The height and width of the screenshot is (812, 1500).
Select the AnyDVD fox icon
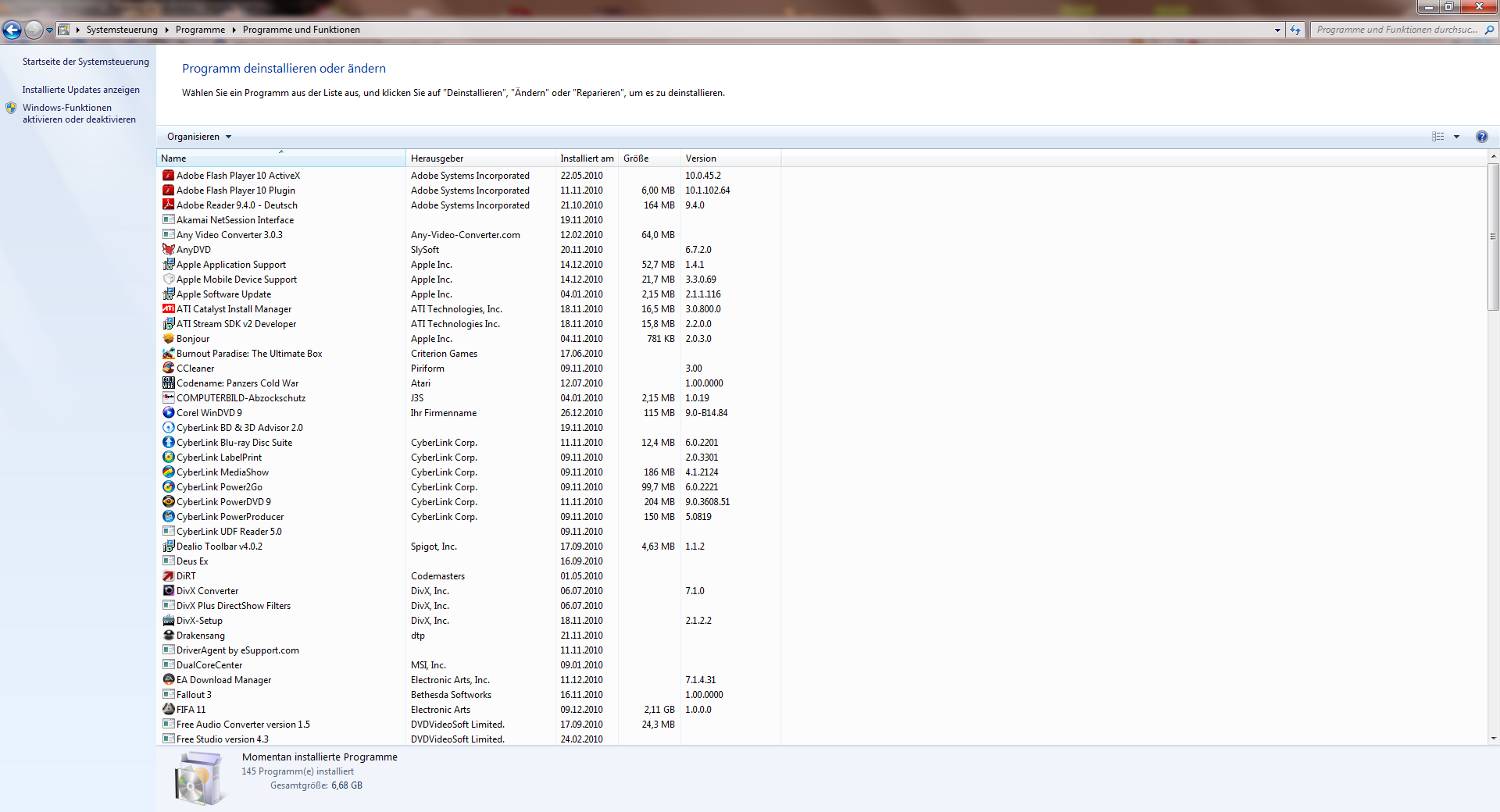tap(168, 250)
